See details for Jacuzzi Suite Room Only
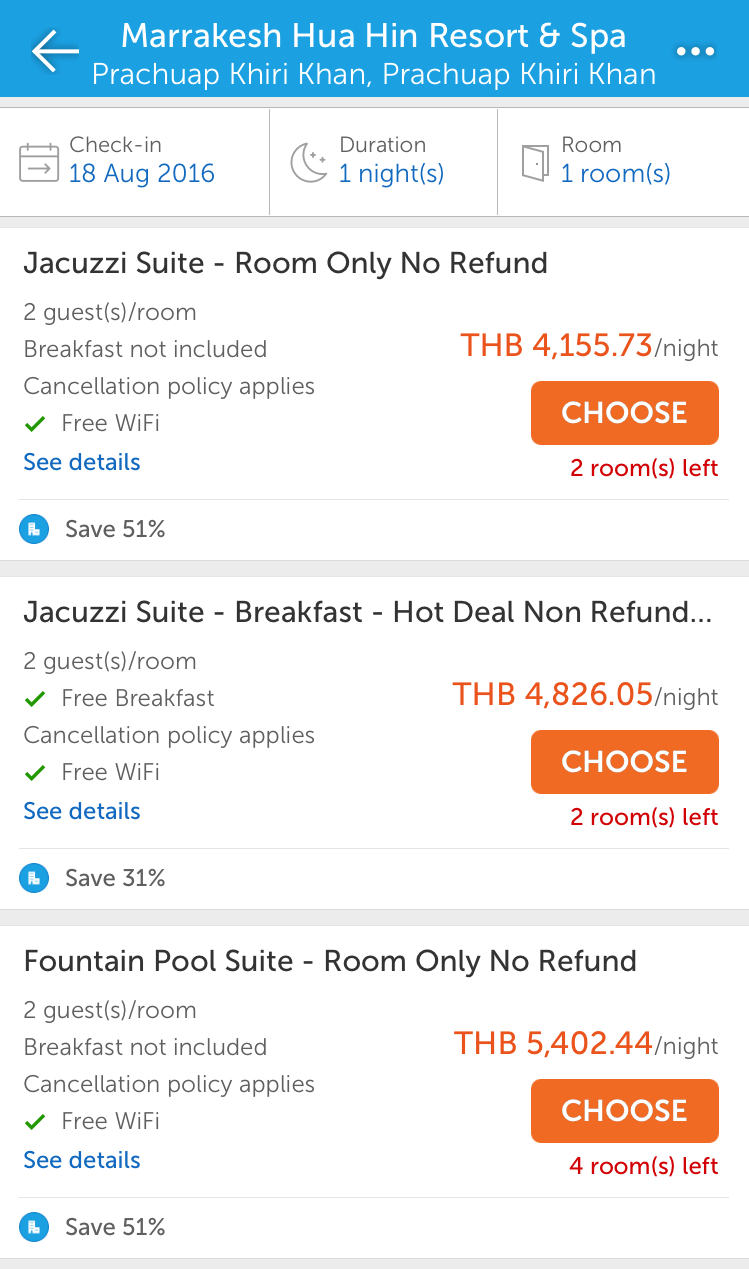 pos(82,462)
